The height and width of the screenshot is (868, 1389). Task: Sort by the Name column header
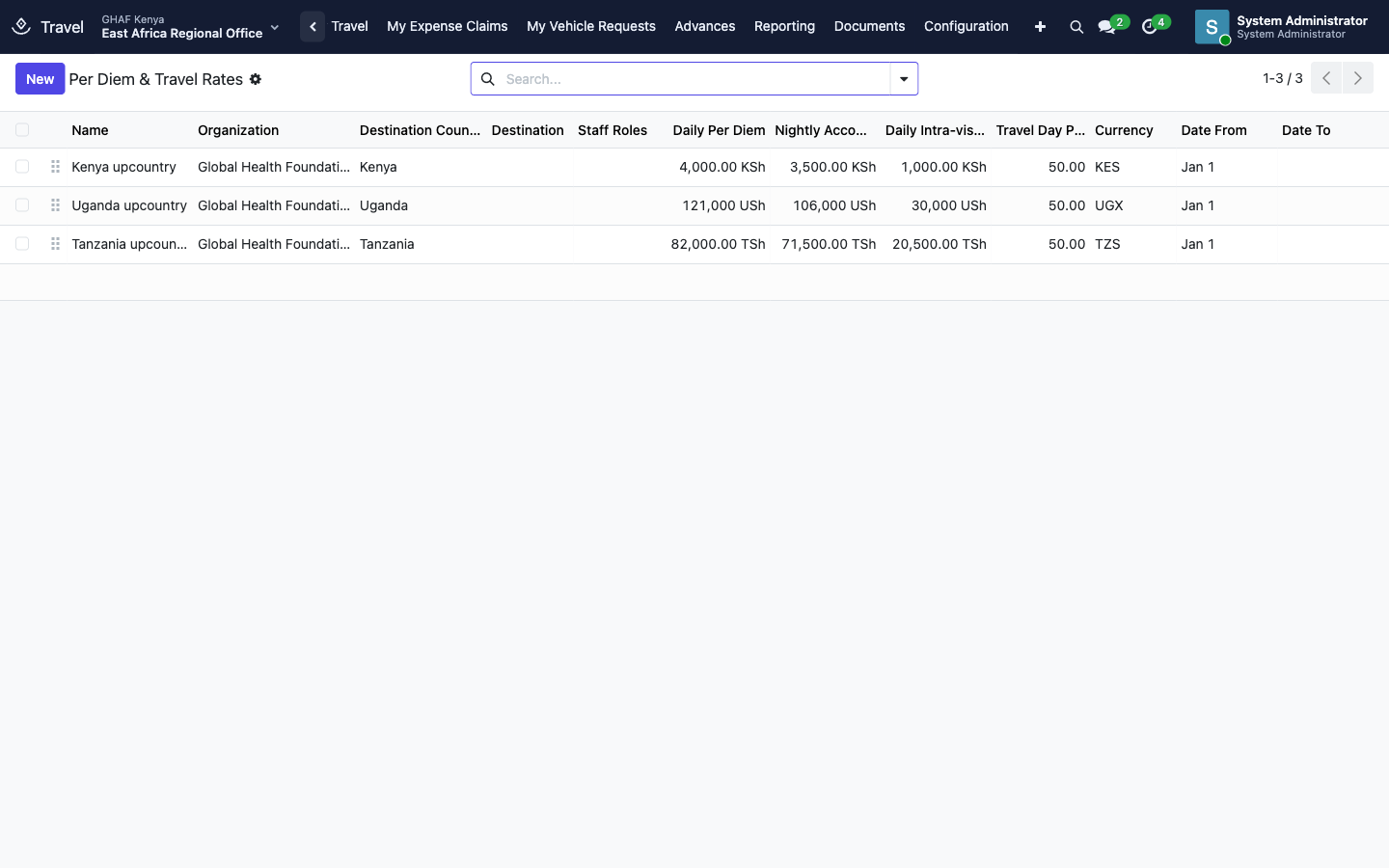click(90, 130)
